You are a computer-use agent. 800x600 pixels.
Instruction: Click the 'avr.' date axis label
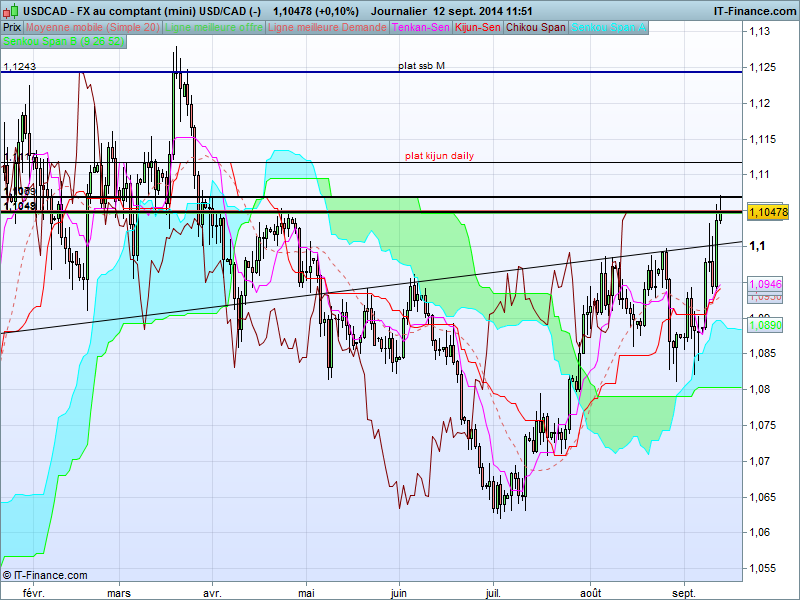coord(212,593)
